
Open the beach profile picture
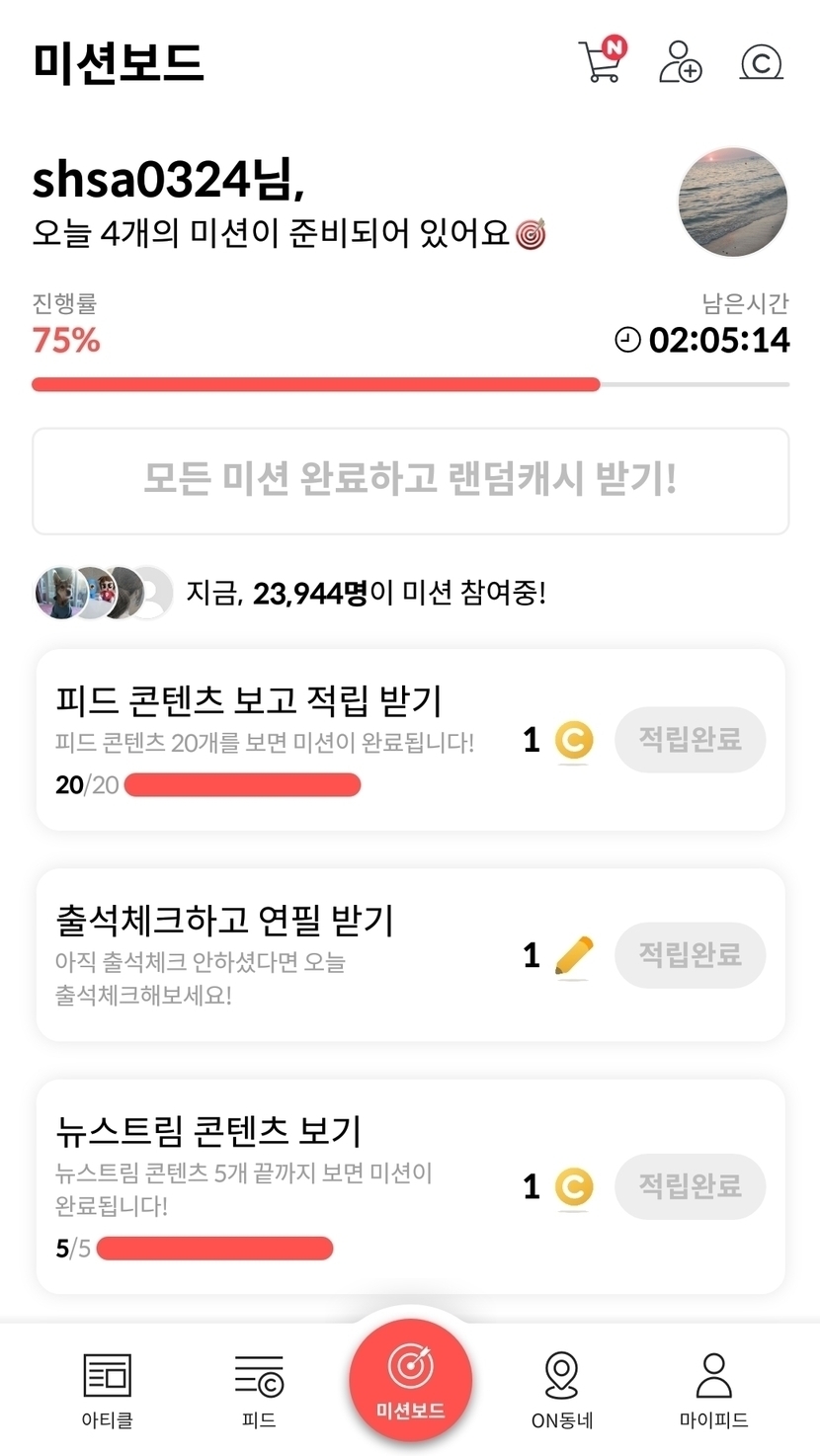733,203
